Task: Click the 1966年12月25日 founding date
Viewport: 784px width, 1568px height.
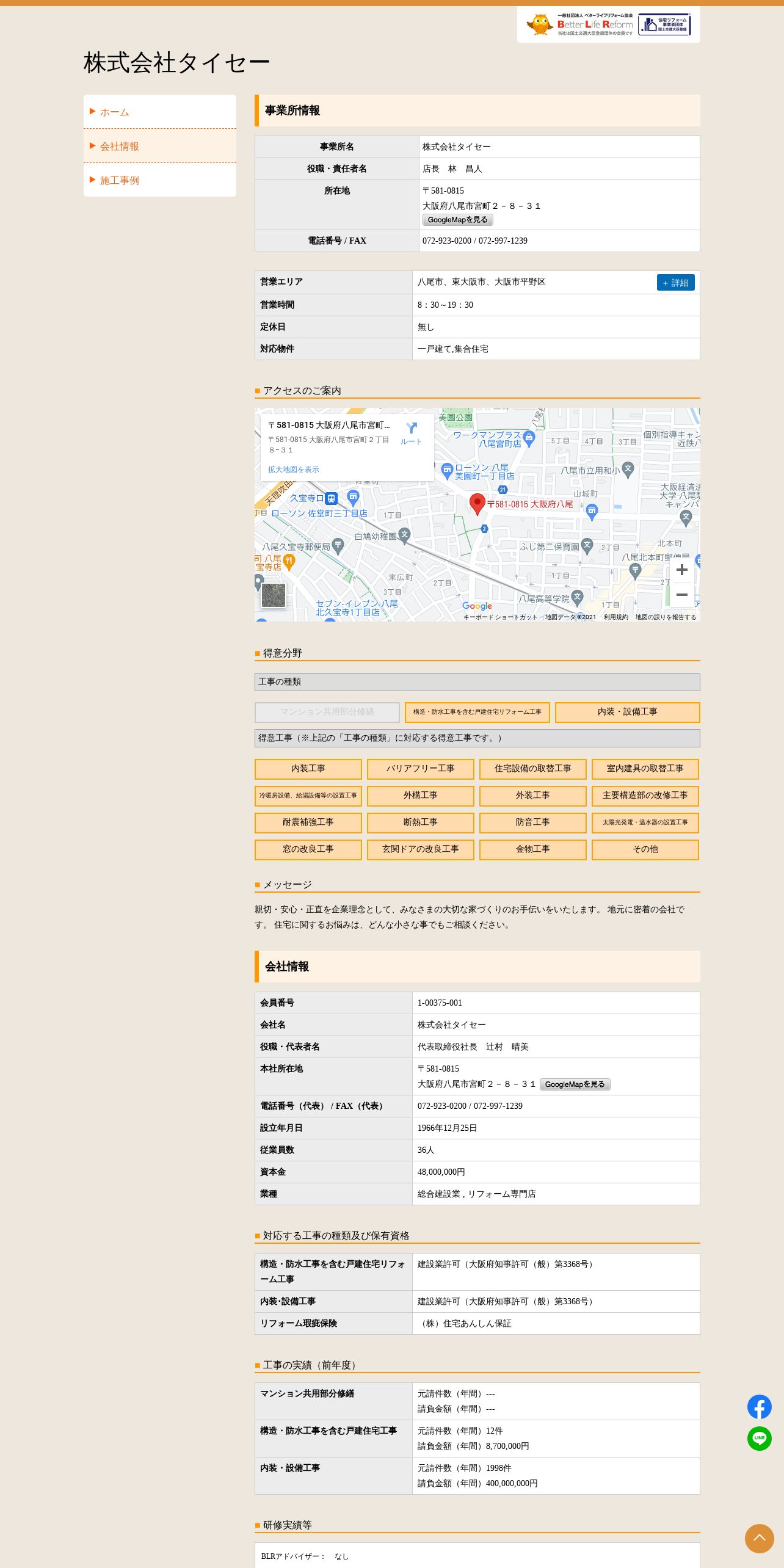Action: (447, 1128)
